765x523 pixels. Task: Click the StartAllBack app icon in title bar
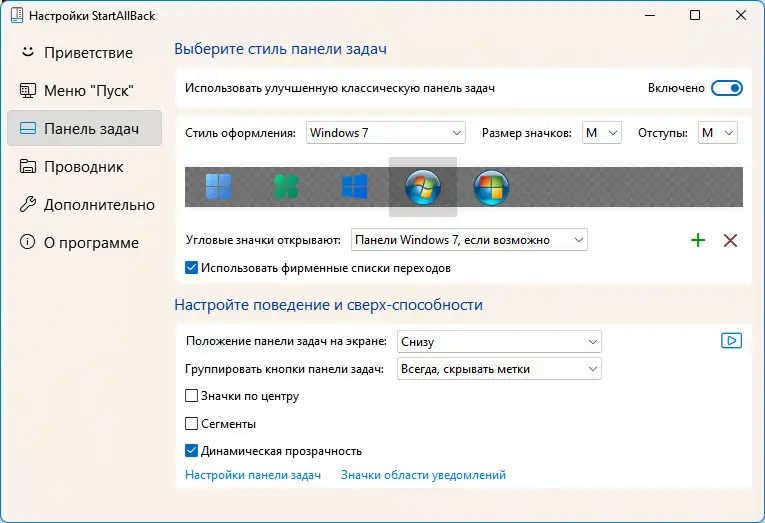pos(17,15)
